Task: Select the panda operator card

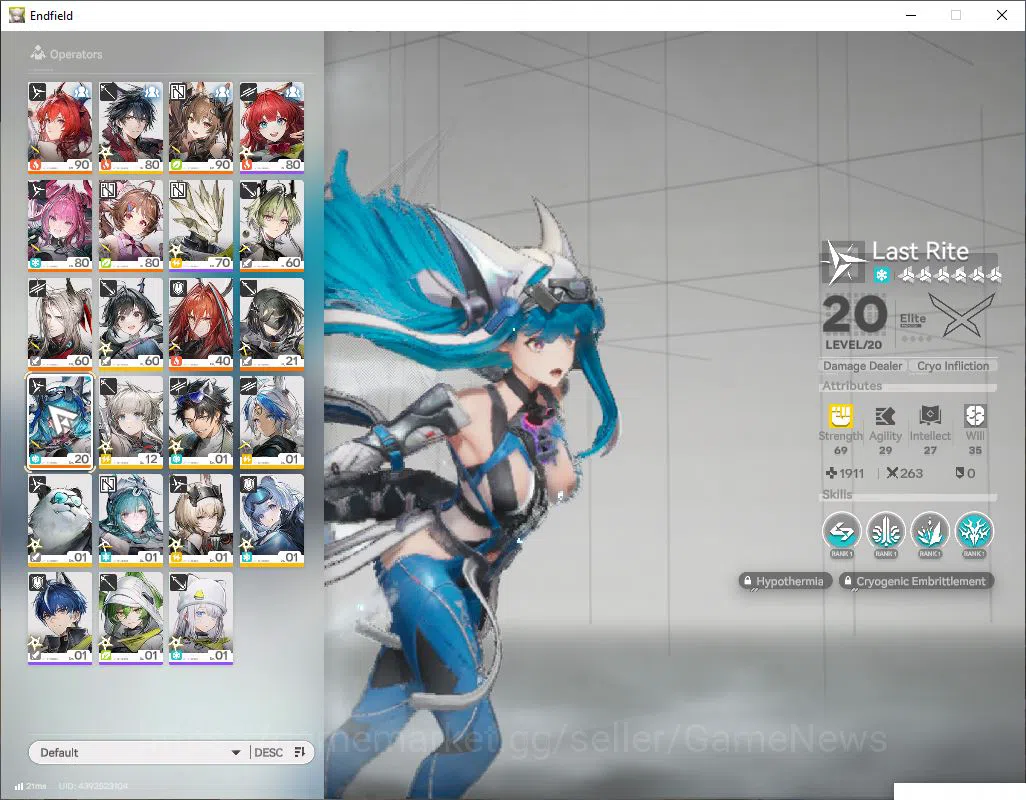Action: 60,520
